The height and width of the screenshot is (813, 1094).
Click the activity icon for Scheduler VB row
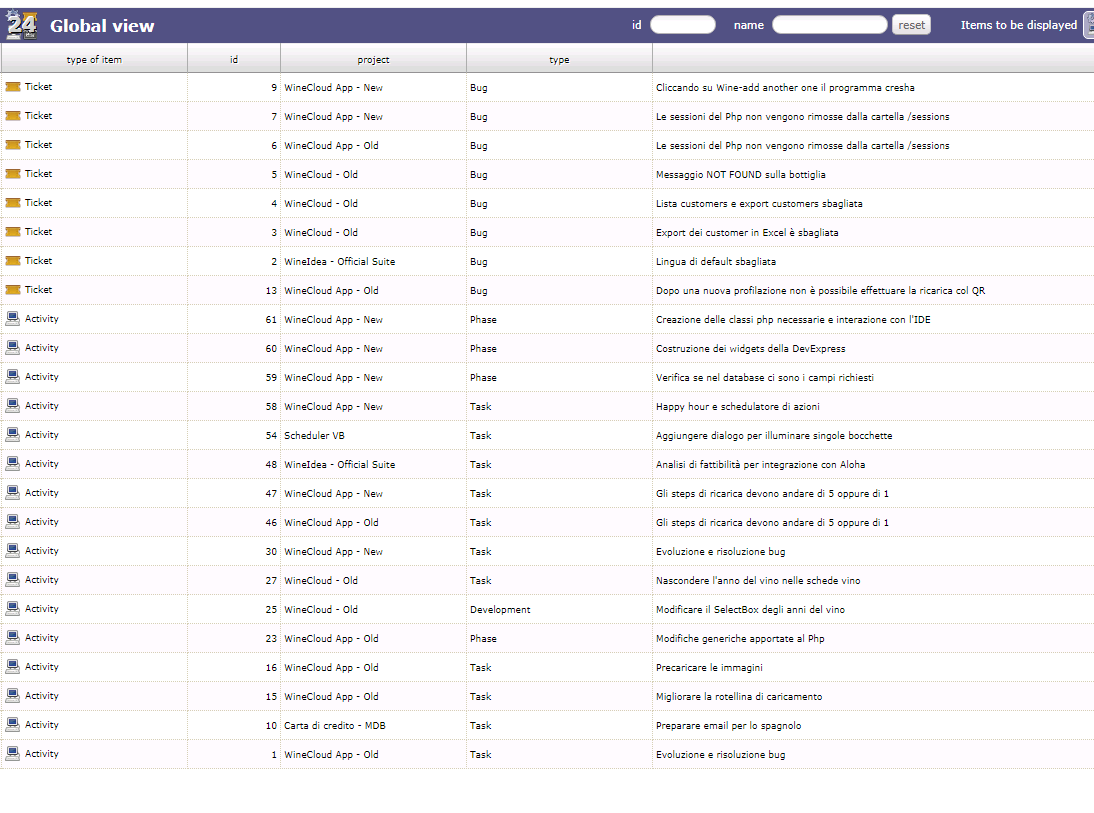point(13,435)
